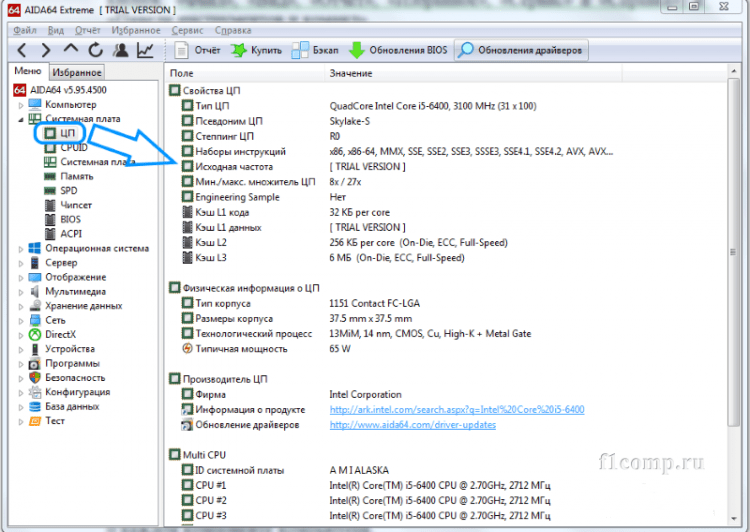Click the DirectX Xbox icon

34,334
